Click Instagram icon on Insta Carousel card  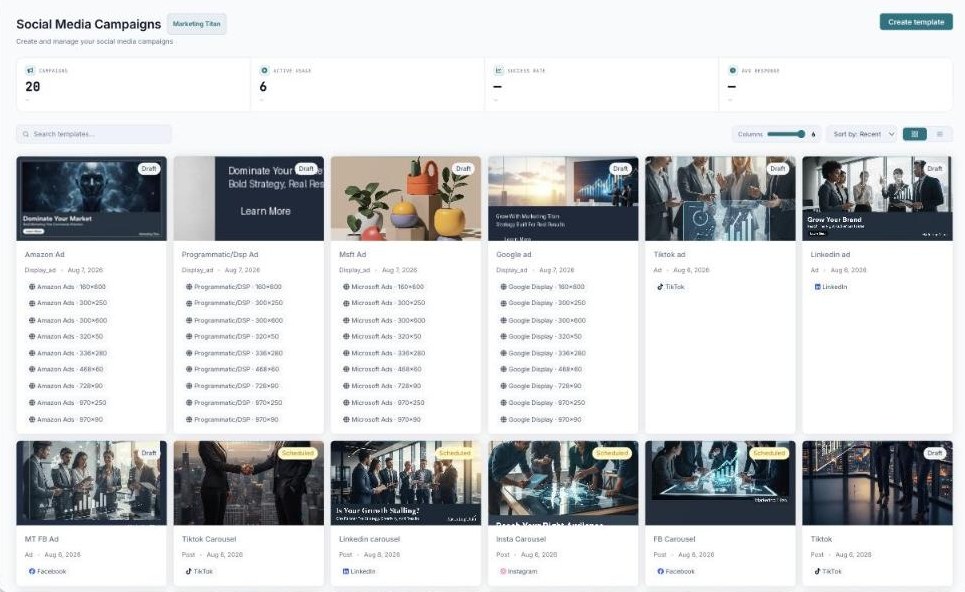pyautogui.click(x=503, y=572)
